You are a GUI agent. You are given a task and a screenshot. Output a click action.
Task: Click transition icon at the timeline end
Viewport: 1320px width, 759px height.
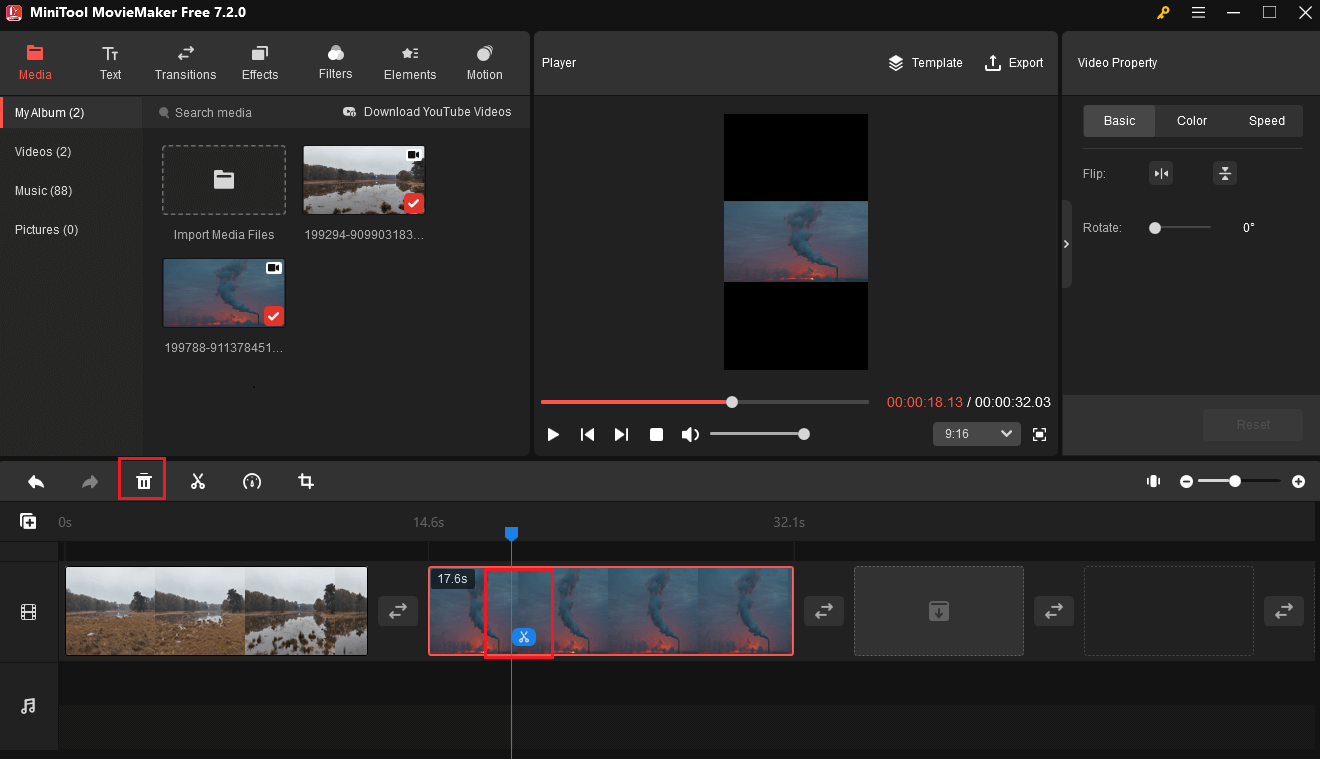pos(1283,611)
